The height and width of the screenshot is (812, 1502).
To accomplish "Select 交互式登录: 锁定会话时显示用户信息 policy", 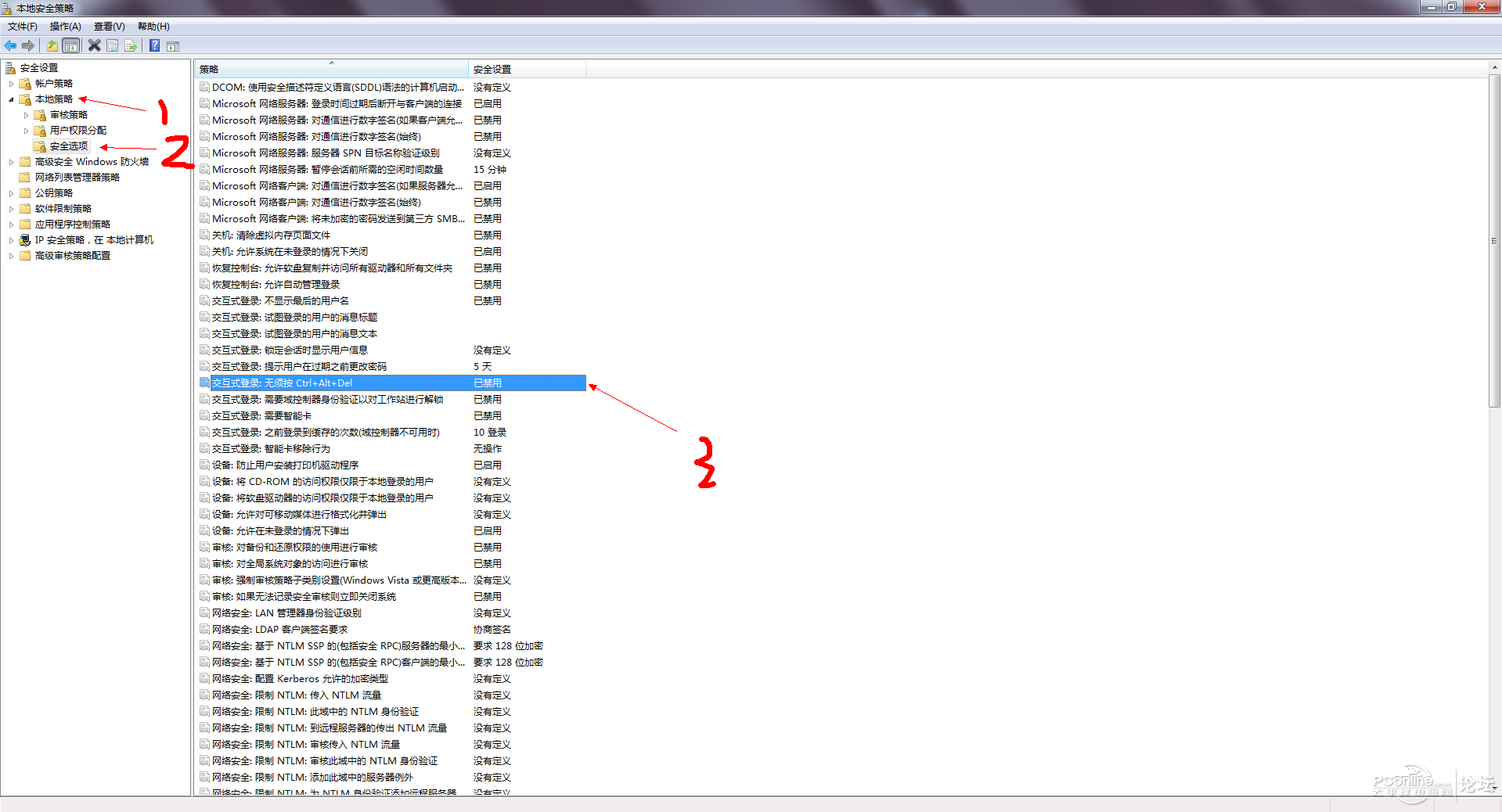I will click(290, 350).
